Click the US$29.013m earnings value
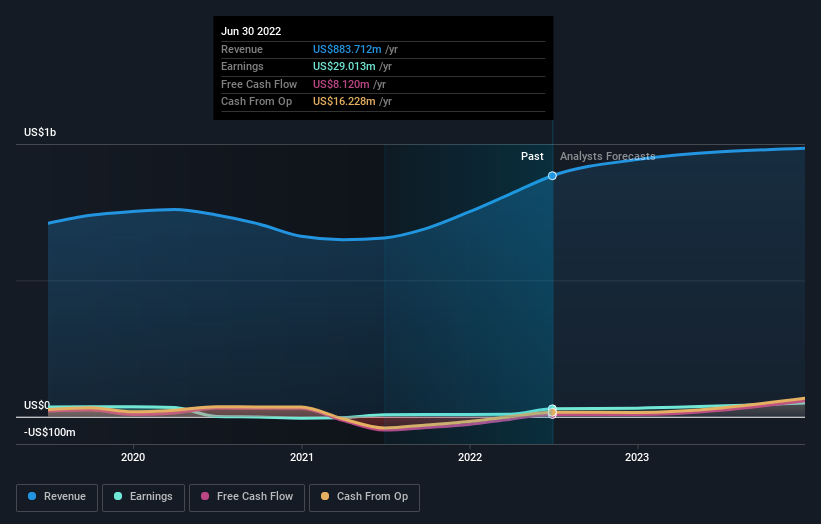The image size is (821, 524). click(x=344, y=66)
